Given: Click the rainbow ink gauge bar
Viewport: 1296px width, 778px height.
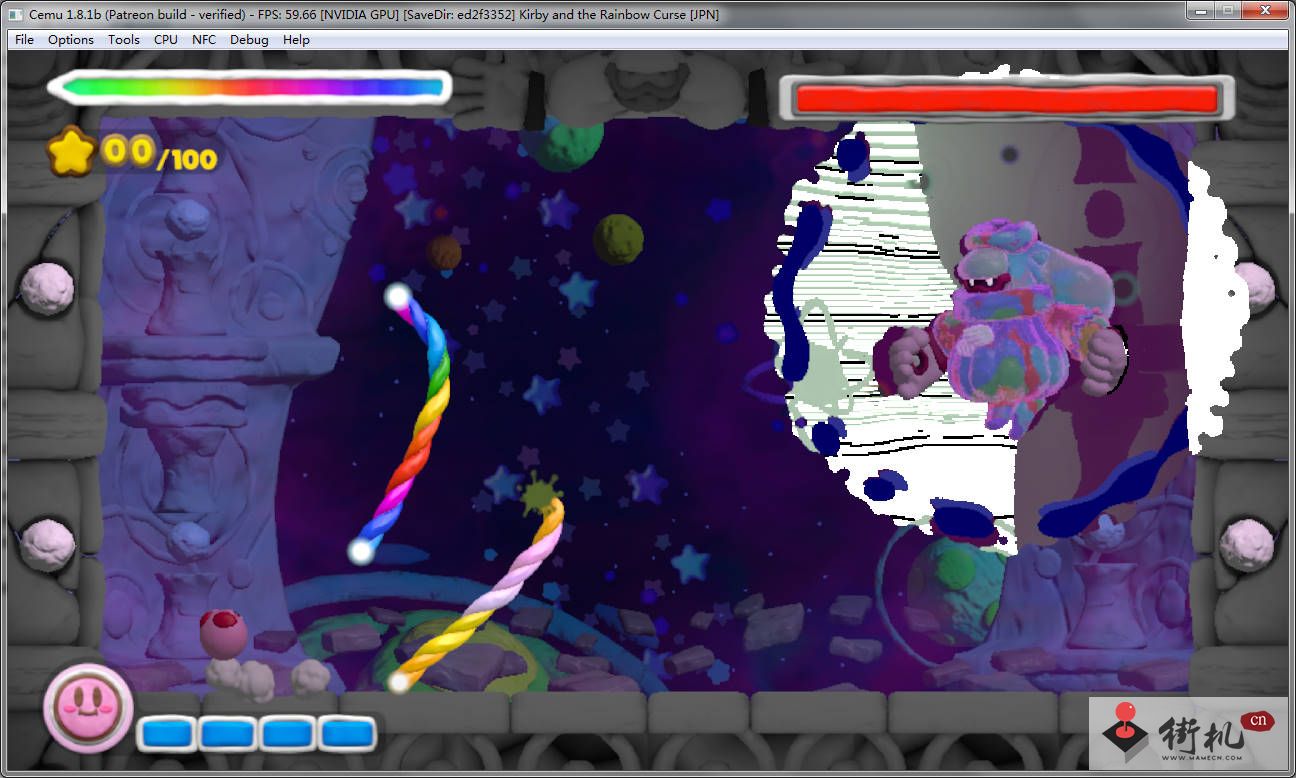Looking at the screenshot, I should tap(250, 87).
